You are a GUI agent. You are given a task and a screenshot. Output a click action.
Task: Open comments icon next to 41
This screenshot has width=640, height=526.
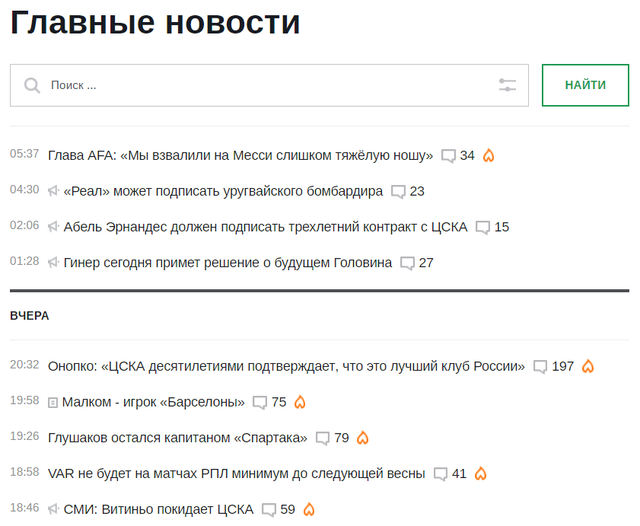tap(440, 474)
